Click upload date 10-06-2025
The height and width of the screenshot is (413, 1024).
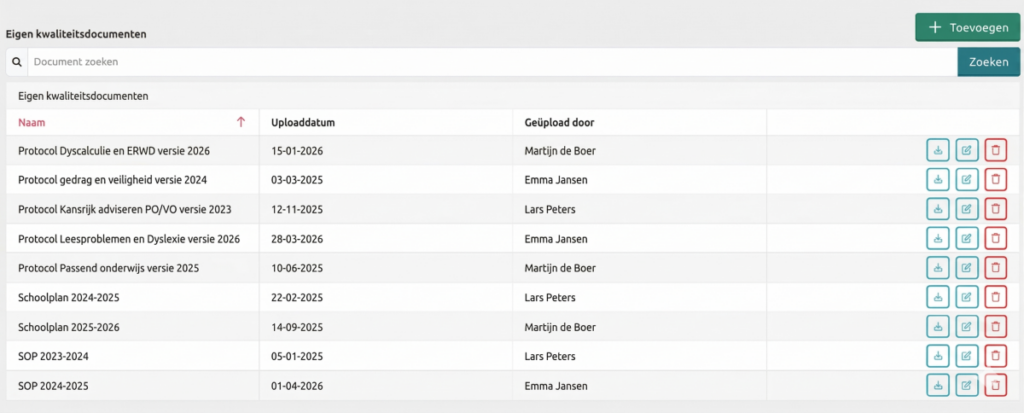coord(297,268)
